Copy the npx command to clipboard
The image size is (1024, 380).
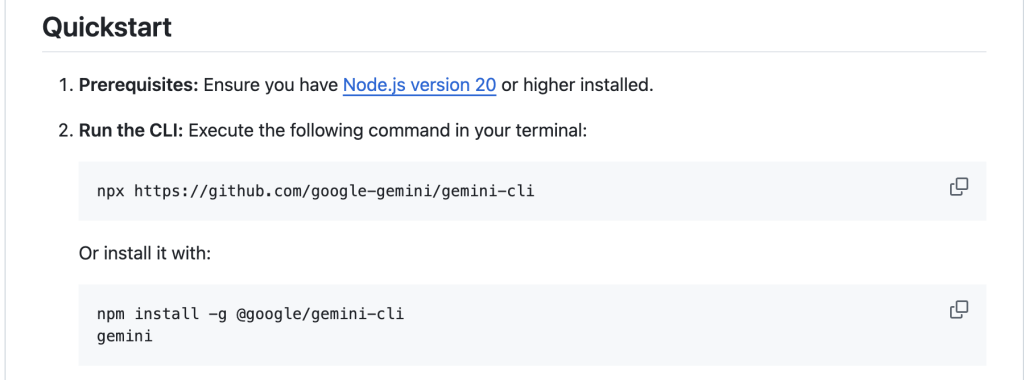tap(958, 187)
